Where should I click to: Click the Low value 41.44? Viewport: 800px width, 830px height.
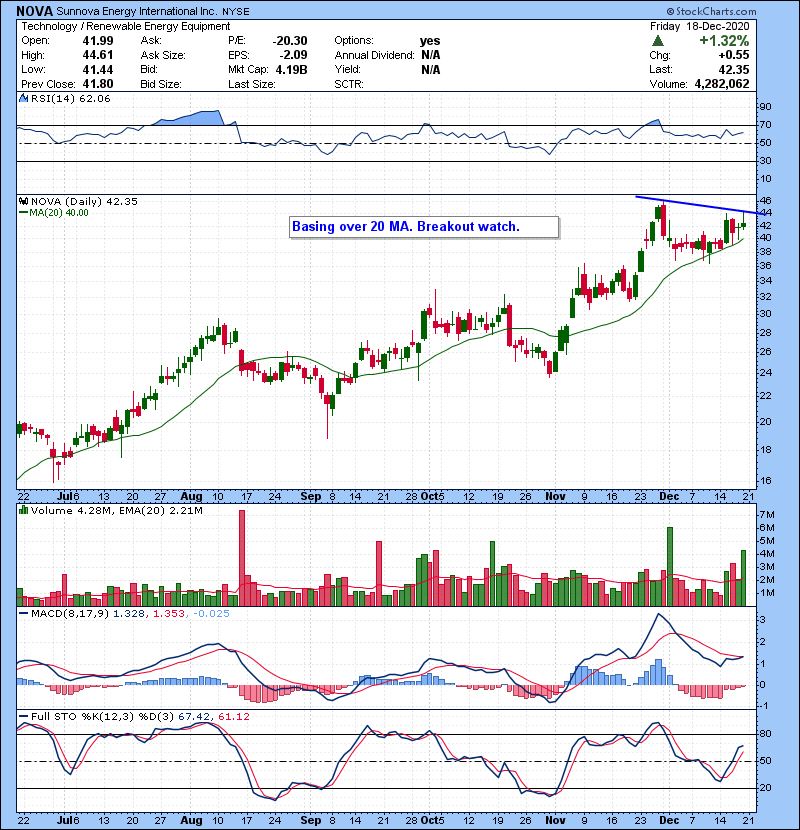[x=97, y=69]
